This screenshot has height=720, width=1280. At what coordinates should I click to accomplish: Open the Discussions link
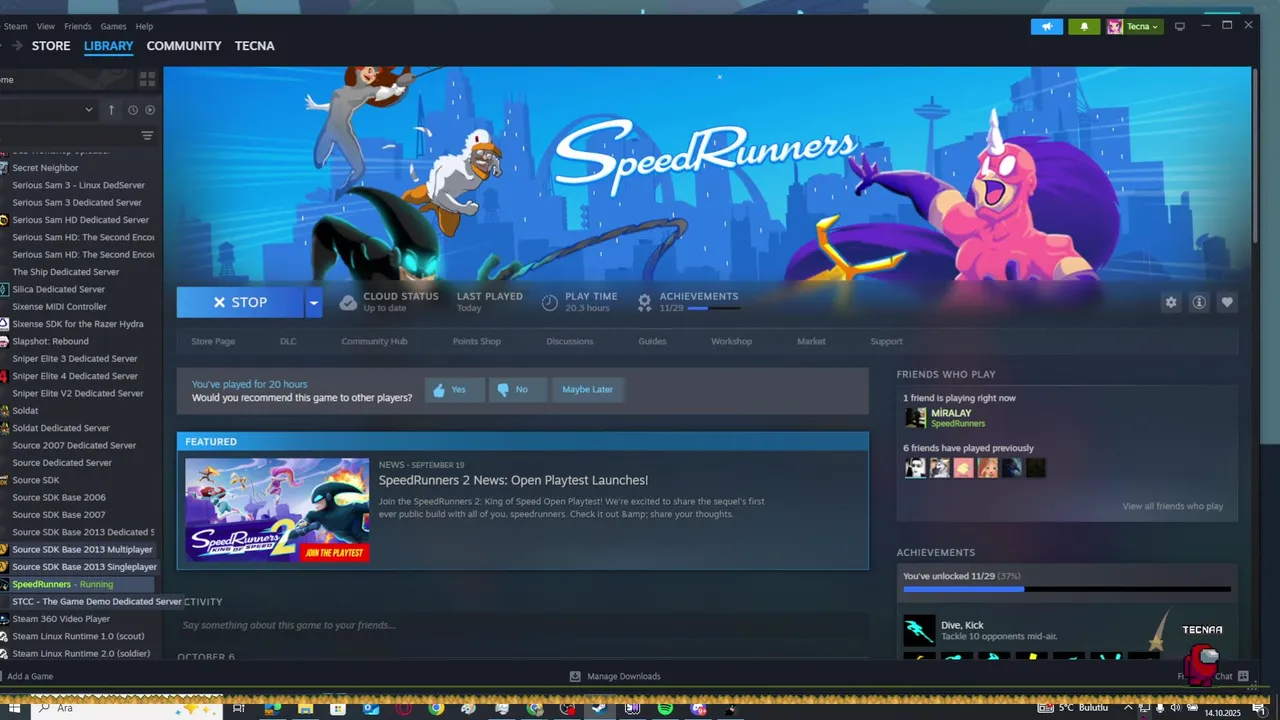(569, 341)
